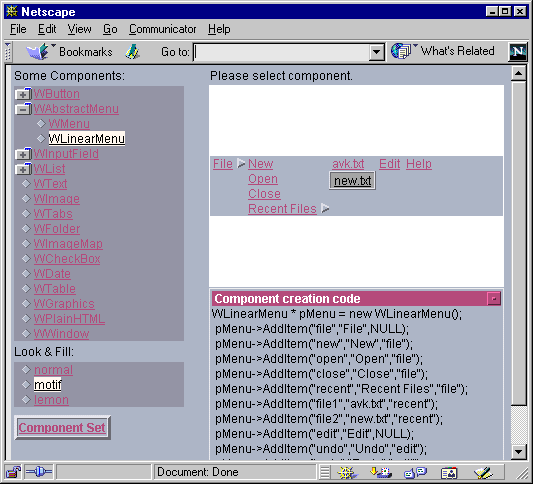The image size is (533, 484).
Task: Open the WFolder component link
Action: click(x=57, y=229)
